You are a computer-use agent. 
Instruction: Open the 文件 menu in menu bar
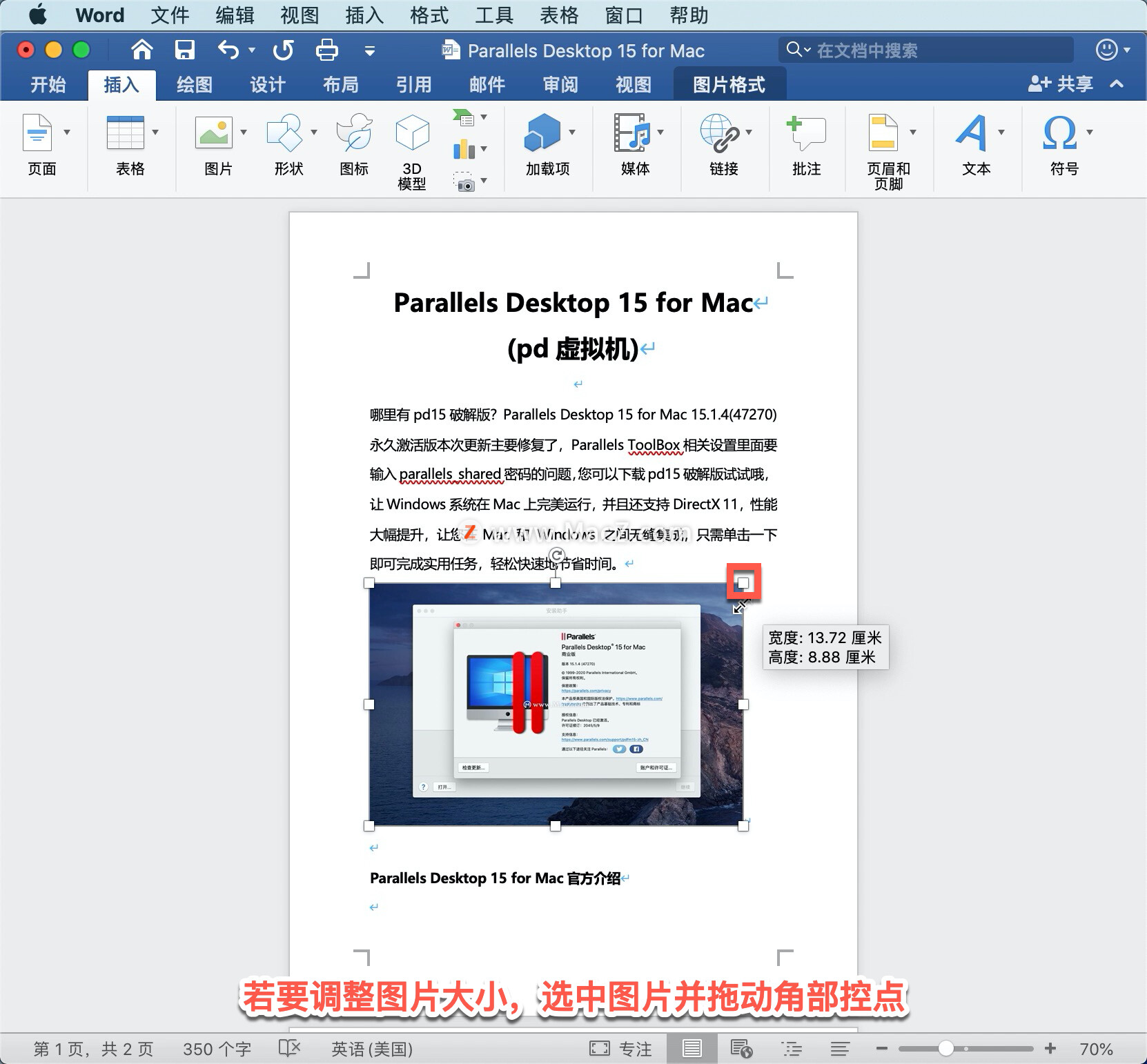(170, 14)
